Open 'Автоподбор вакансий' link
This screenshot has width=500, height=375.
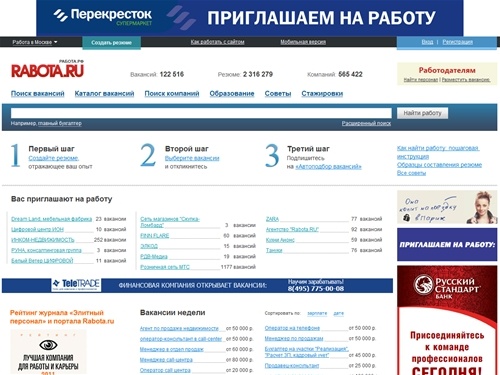pyautogui.click(x=328, y=167)
